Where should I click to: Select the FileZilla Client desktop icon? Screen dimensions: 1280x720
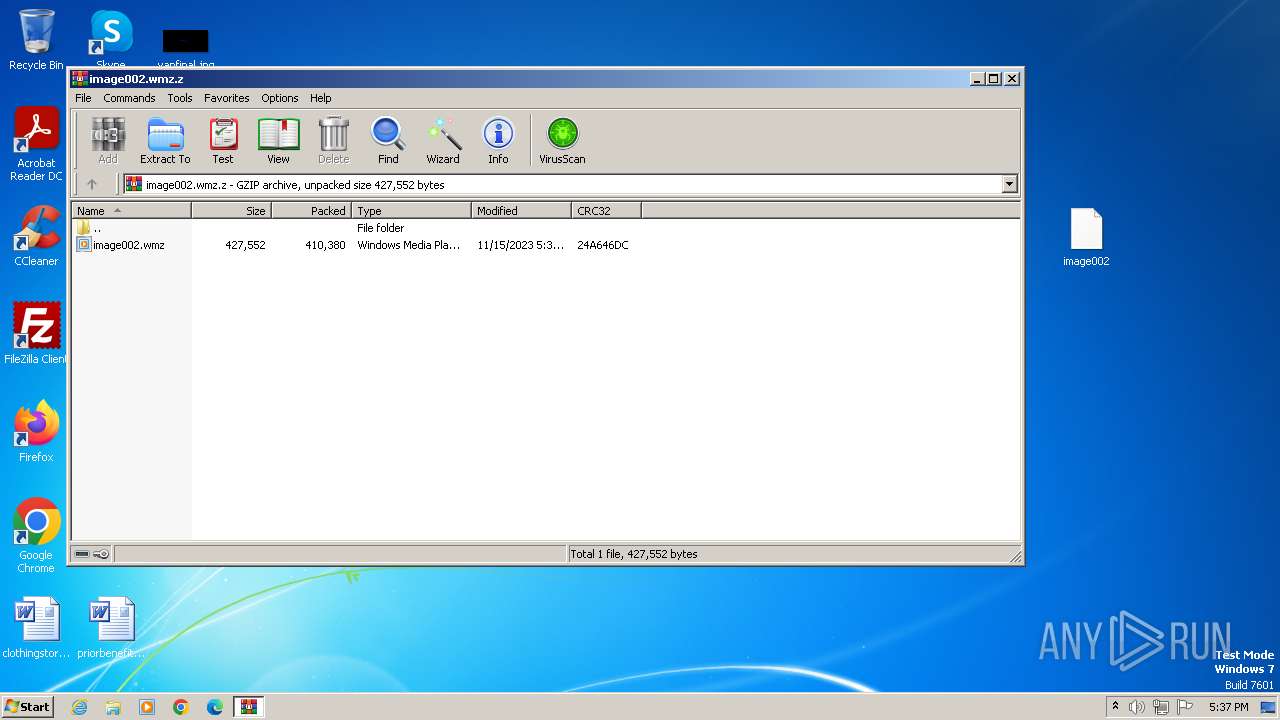[36, 334]
